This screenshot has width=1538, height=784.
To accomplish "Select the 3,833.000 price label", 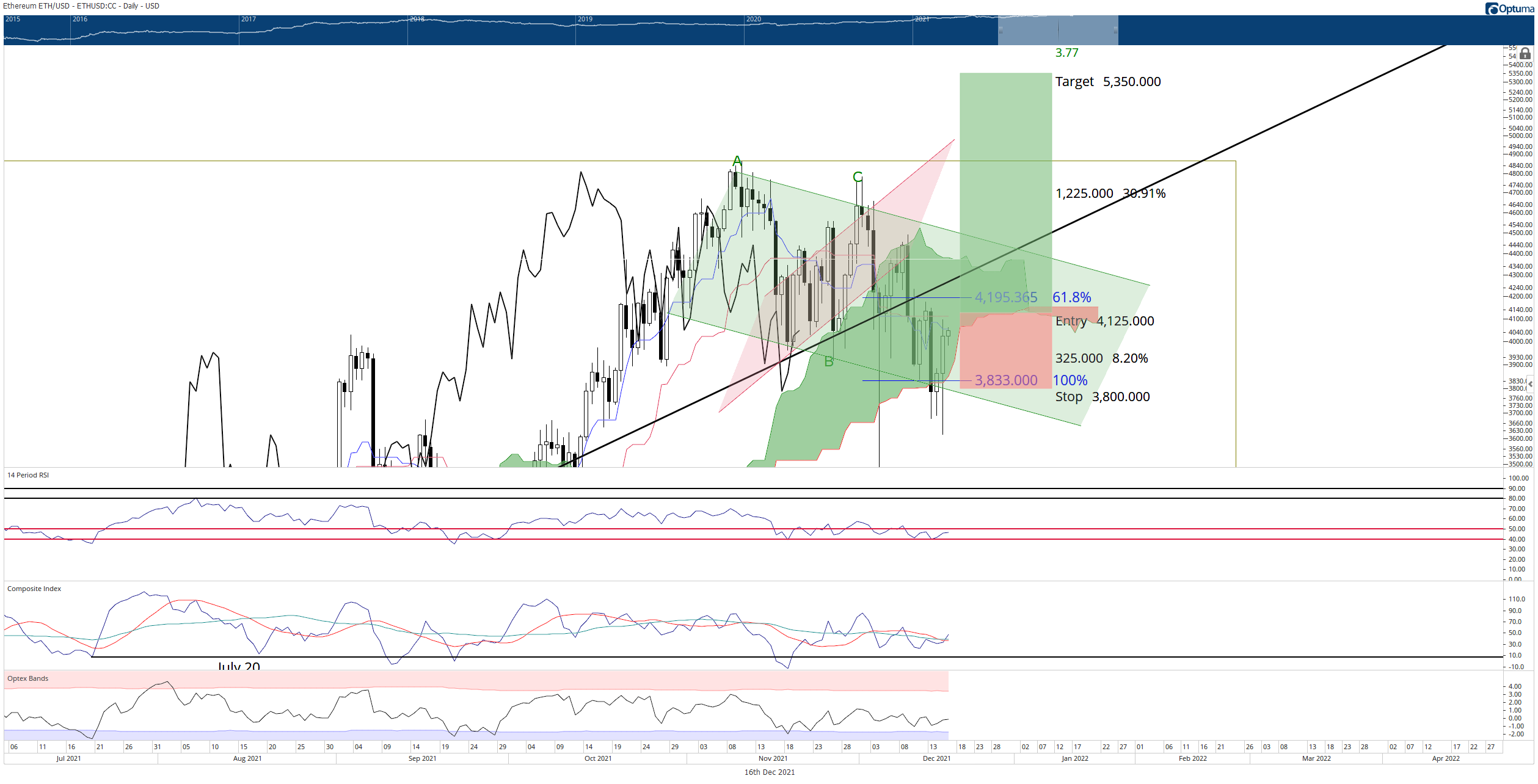I will [x=1005, y=380].
